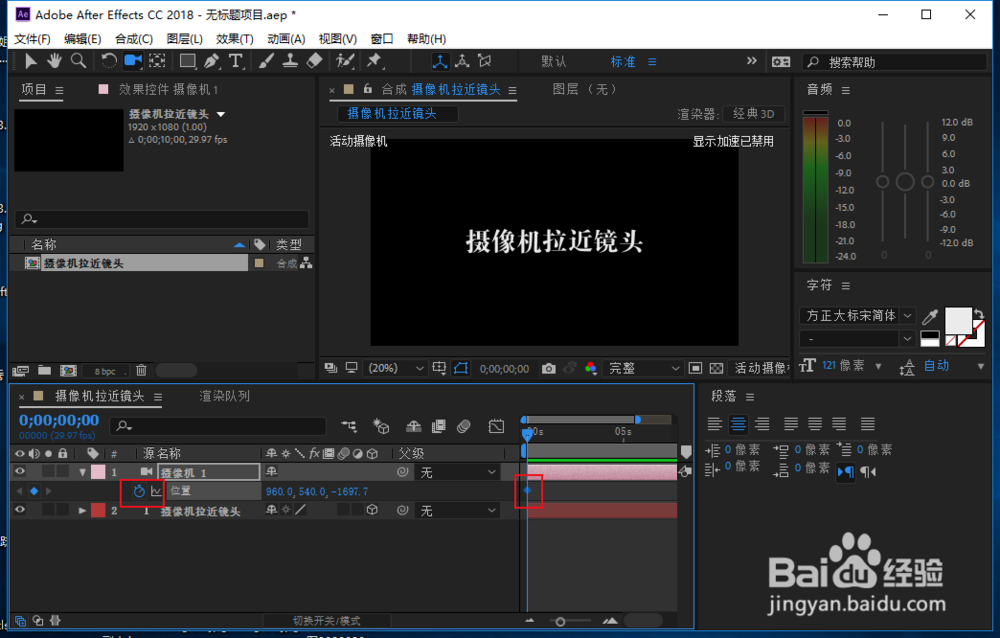Collapse the 摄像机 1 layer properties
The image size is (1000, 638).
pyautogui.click(x=82, y=473)
